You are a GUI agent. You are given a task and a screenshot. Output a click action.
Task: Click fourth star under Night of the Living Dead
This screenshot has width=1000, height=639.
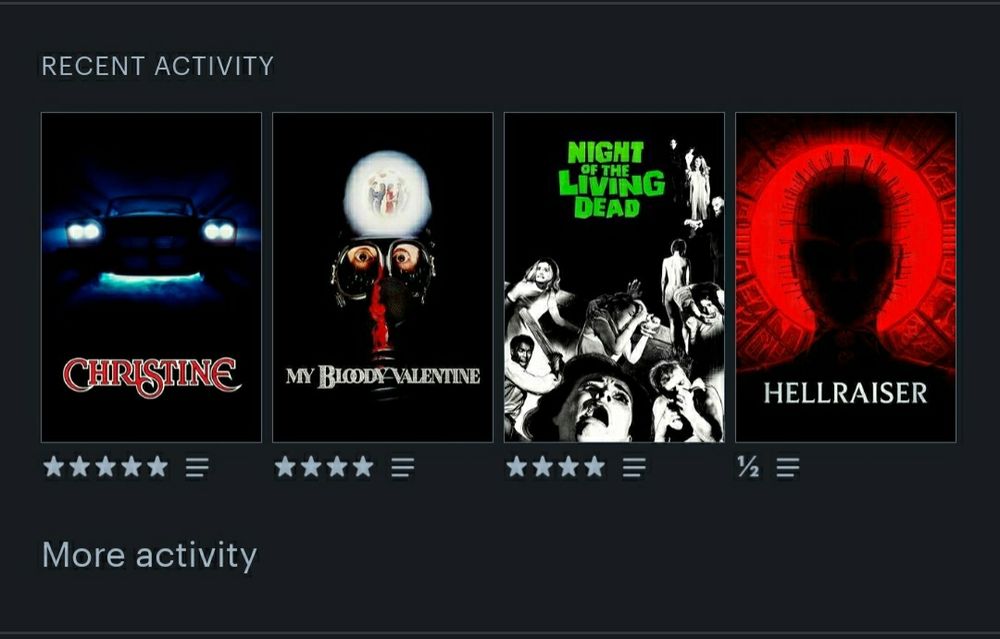(594, 467)
